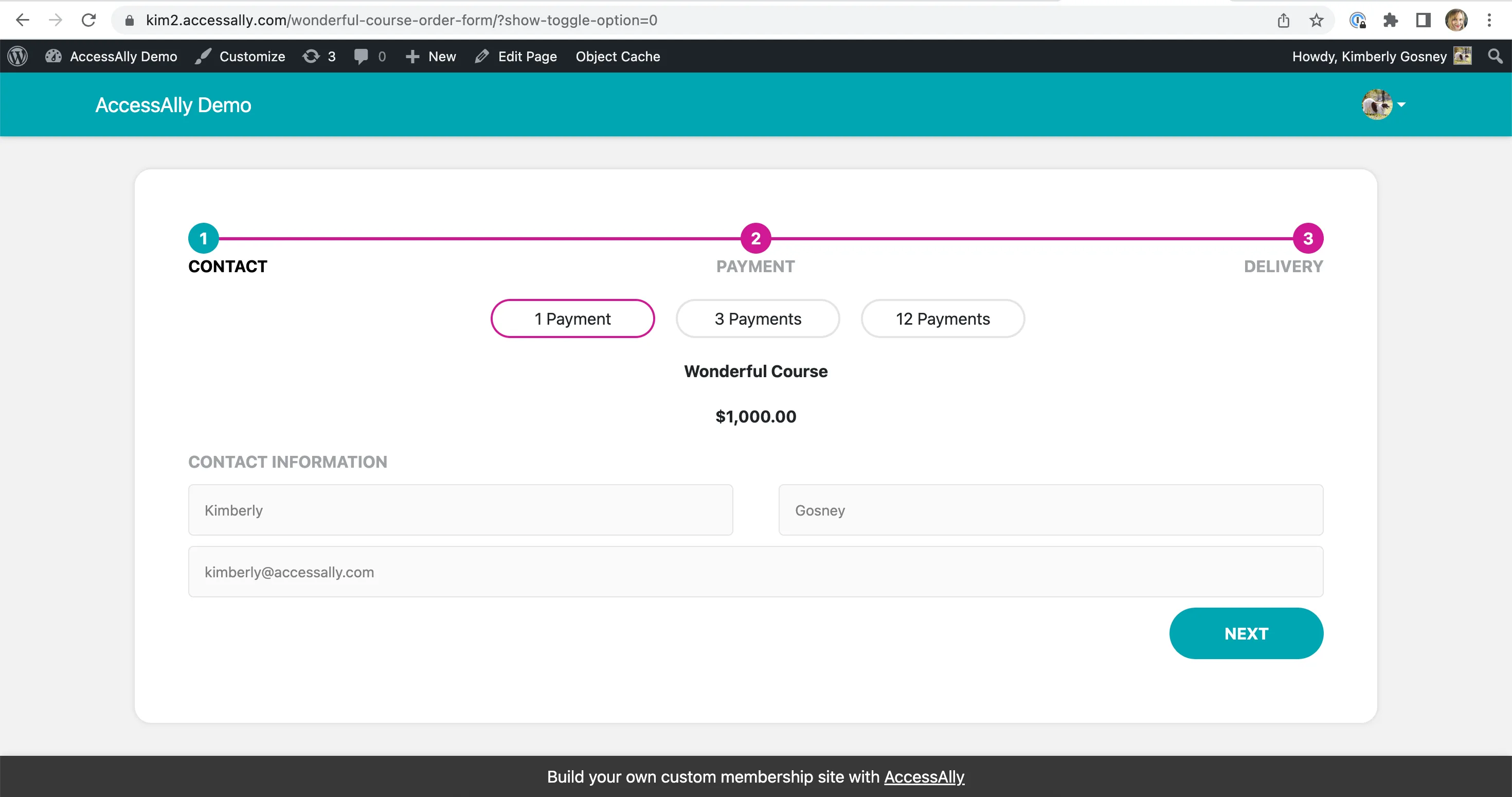Jump to step 2 PAYMENT on progress bar
The width and height of the screenshot is (1512, 797).
tap(755, 238)
